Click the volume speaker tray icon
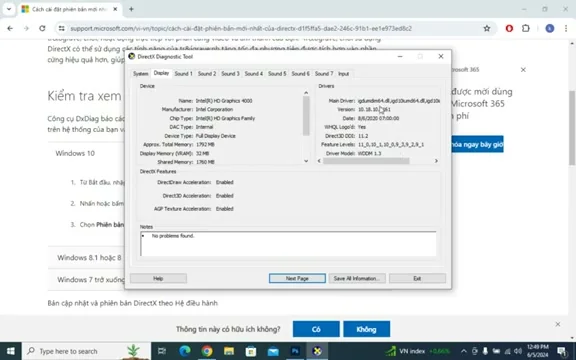Screen dimensions: 576x360 pyautogui.click(x=518, y=351)
